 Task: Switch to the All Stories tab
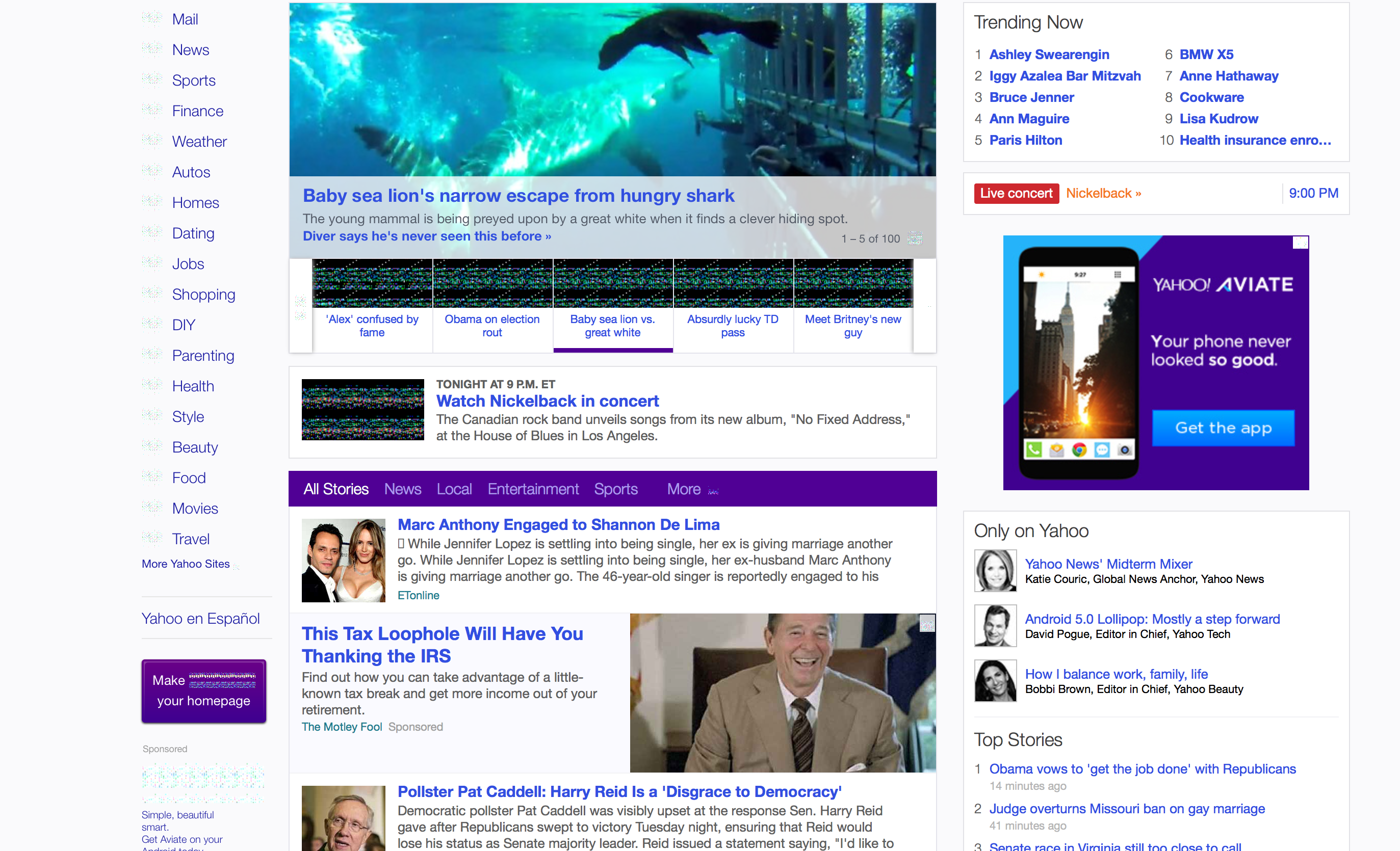pos(336,489)
